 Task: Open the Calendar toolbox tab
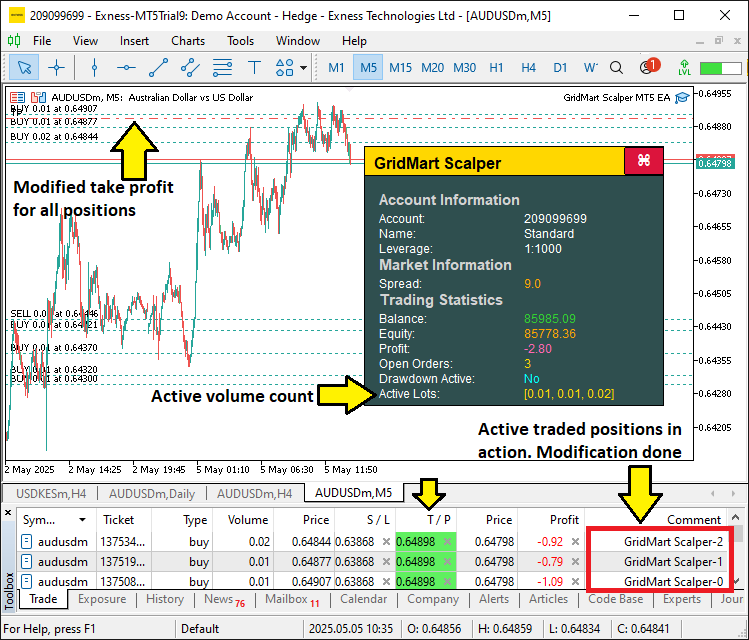(364, 599)
